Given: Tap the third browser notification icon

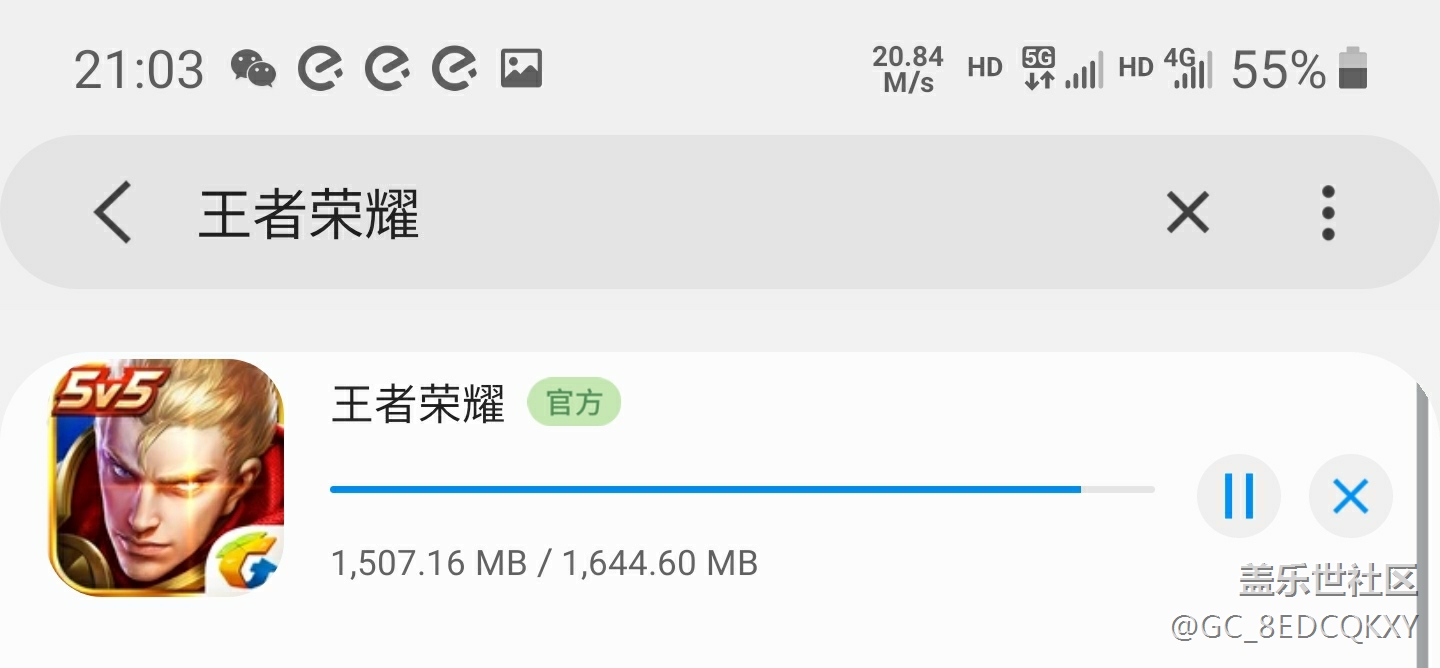Looking at the screenshot, I should click(x=454, y=69).
